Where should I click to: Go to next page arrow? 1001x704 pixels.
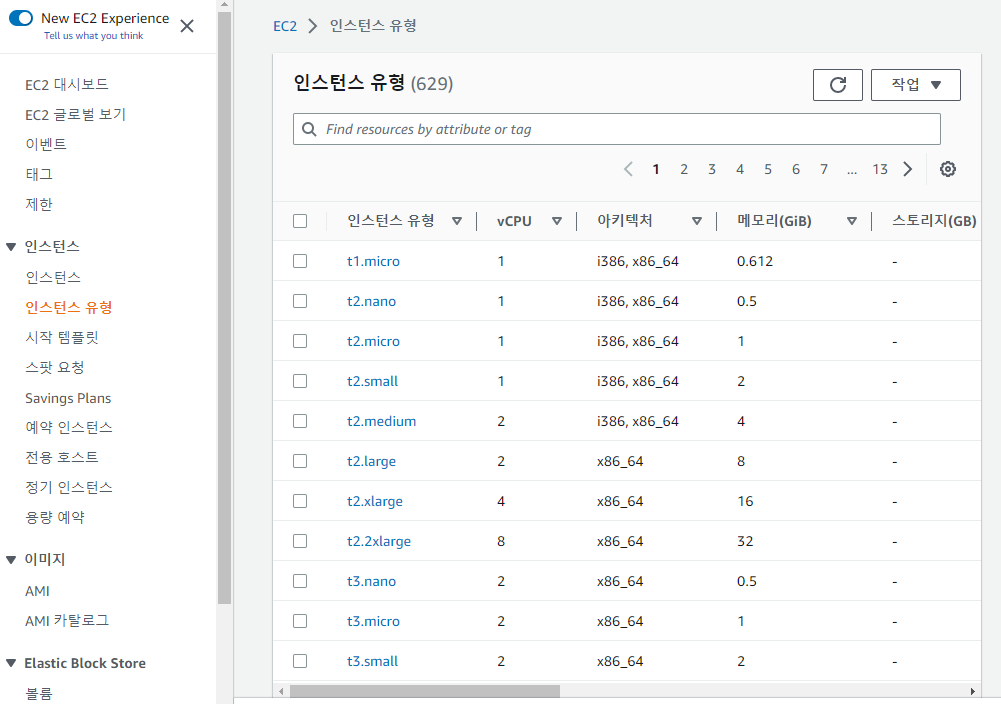[x=908, y=169]
